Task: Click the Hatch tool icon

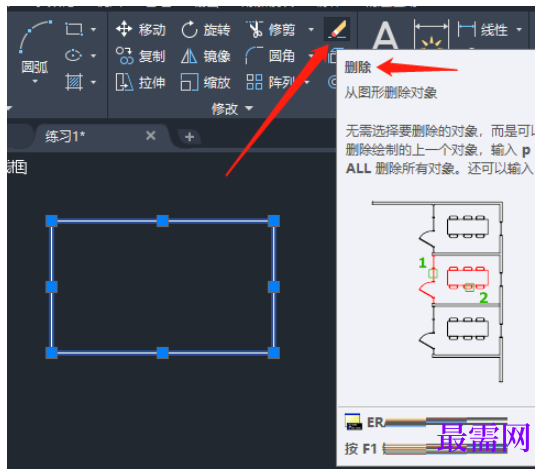Action: (74, 82)
